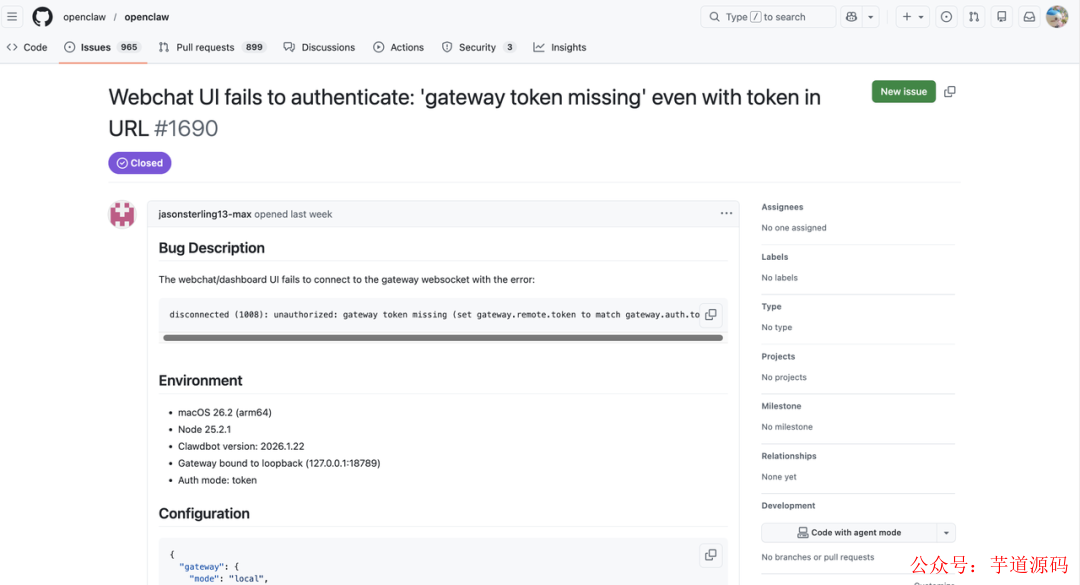Click the New issue button

[x=903, y=91]
